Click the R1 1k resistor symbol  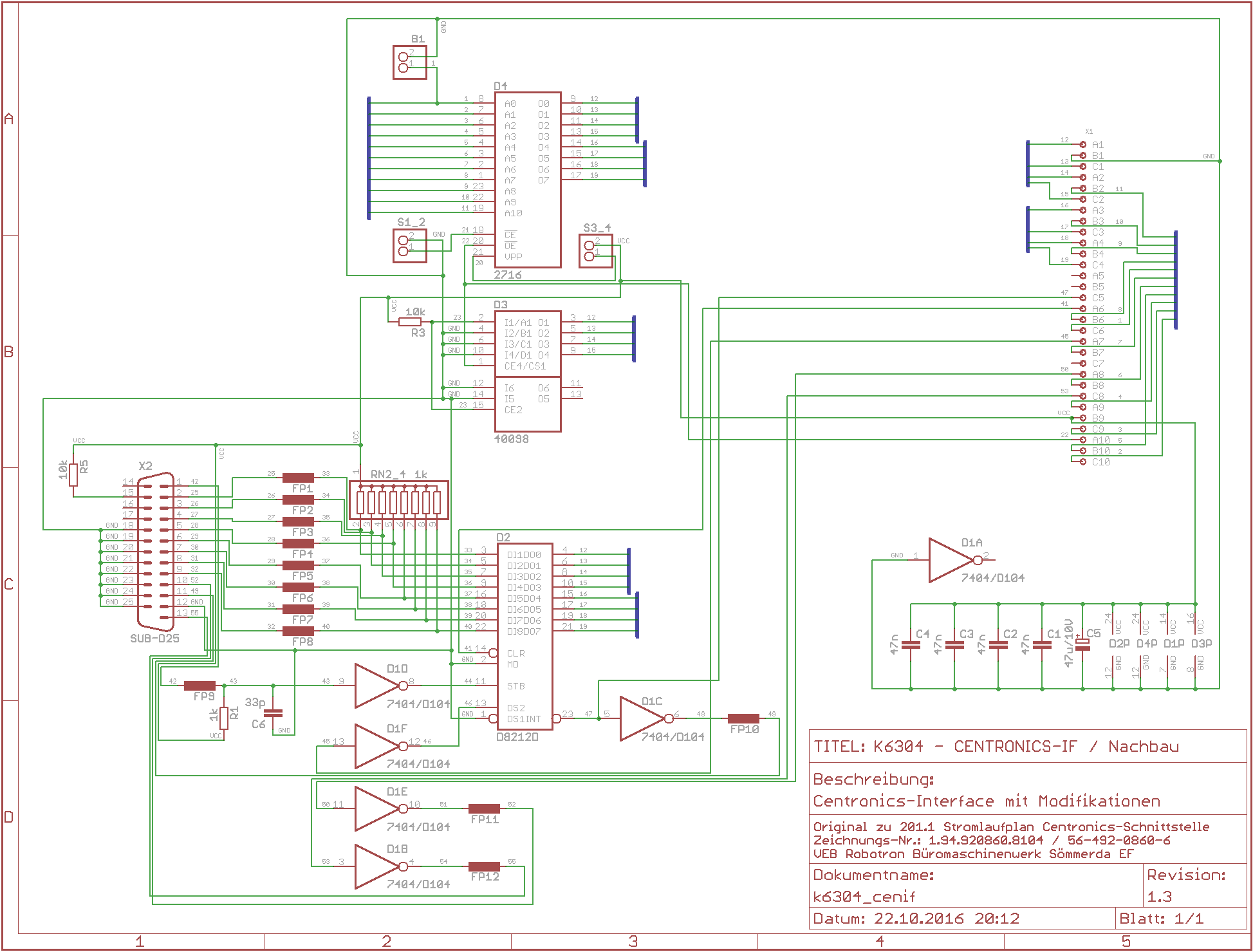[x=224, y=717]
